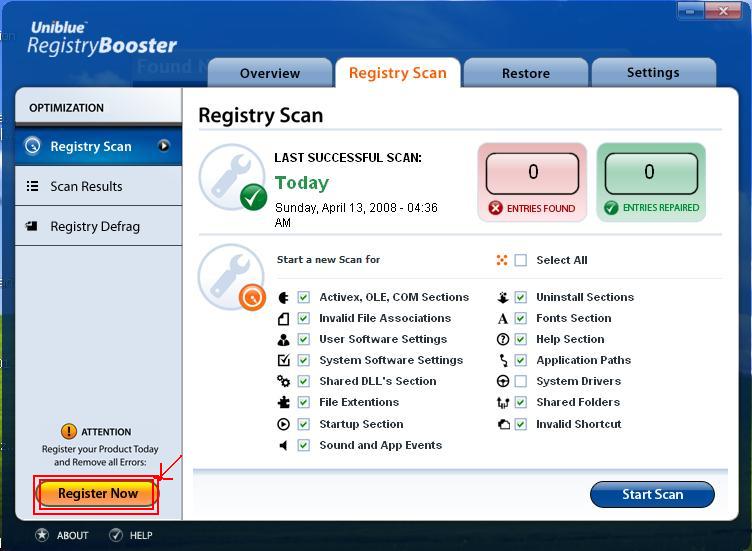Image resolution: width=752 pixels, height=551 pixels.
Task: Click the green Entries Repaired check icon
Action: pyautogui.click(x=611, y=208)
